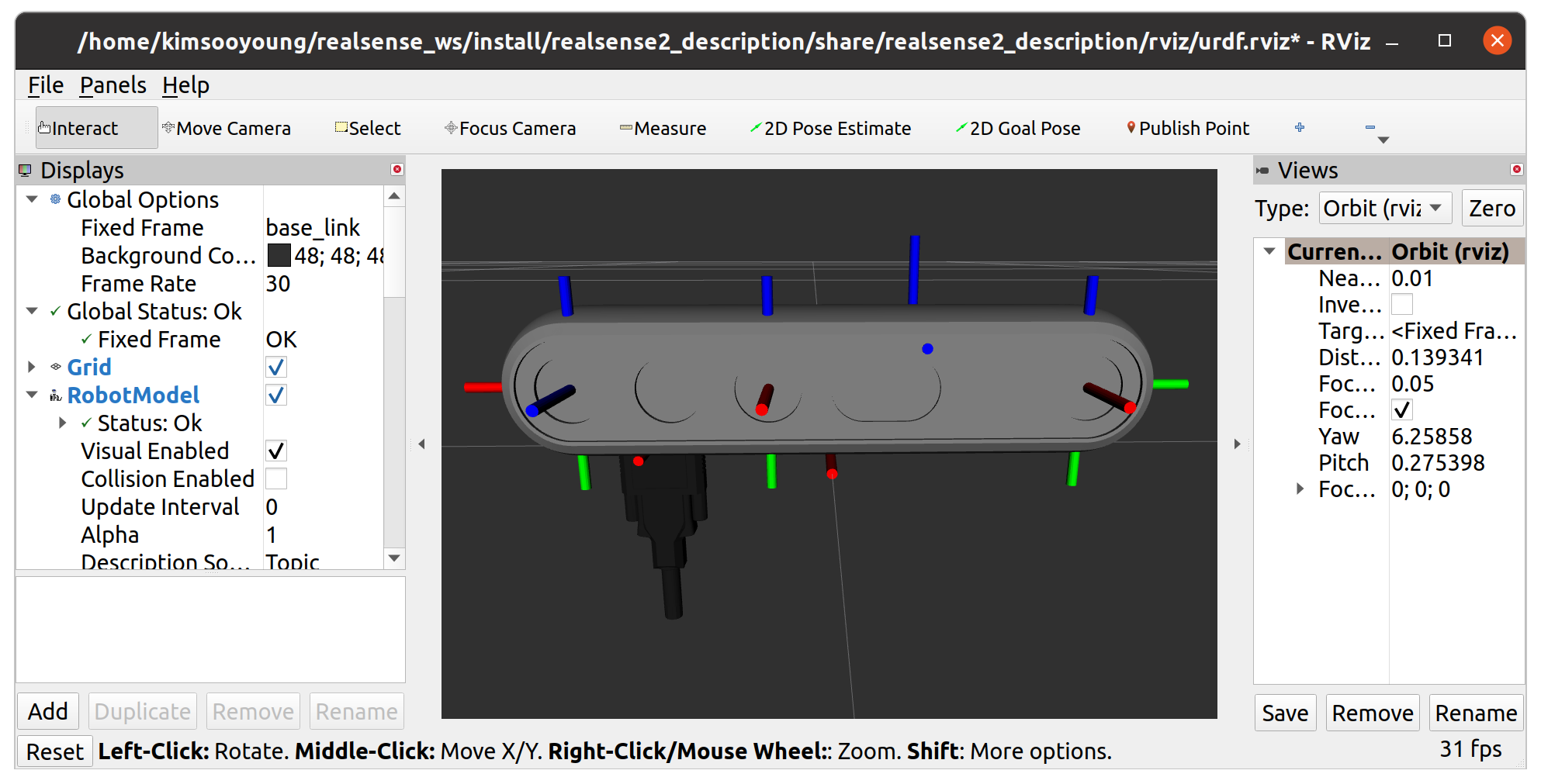Click the Background Color swatch
The width and height of the screenshot is (1541, 784).
[x=279, y=255]
